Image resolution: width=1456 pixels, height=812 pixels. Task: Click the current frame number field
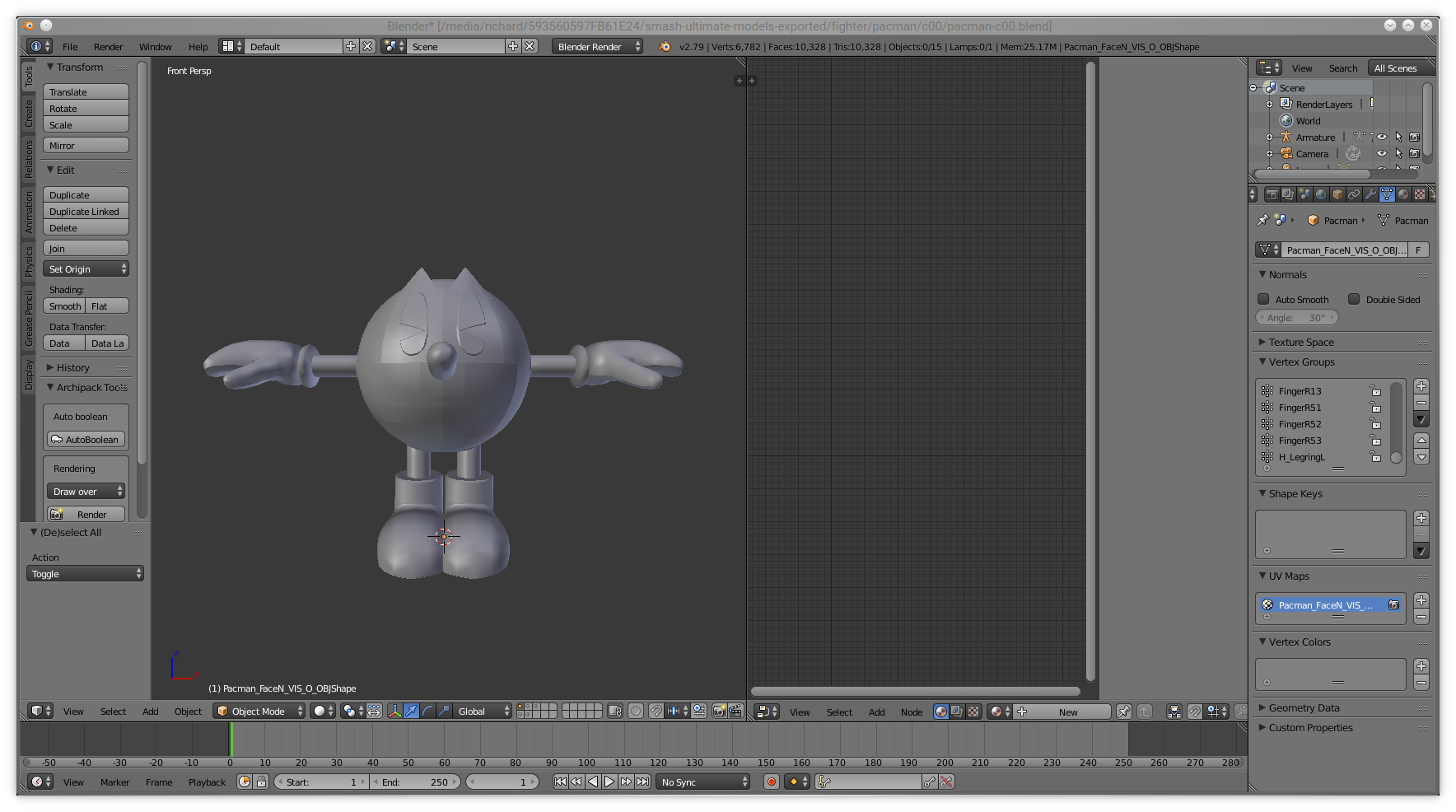tap(502, 782)
